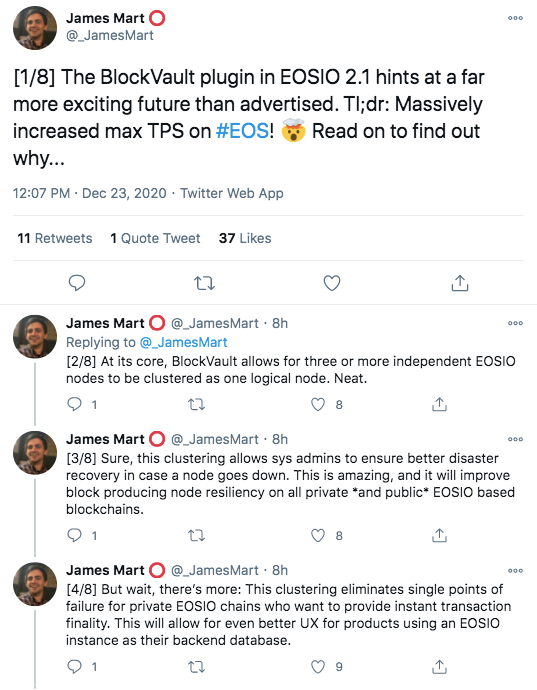Open more options on [4/8] tweet
This screenshot has width=537, height=690.
(x=515, y=570)
